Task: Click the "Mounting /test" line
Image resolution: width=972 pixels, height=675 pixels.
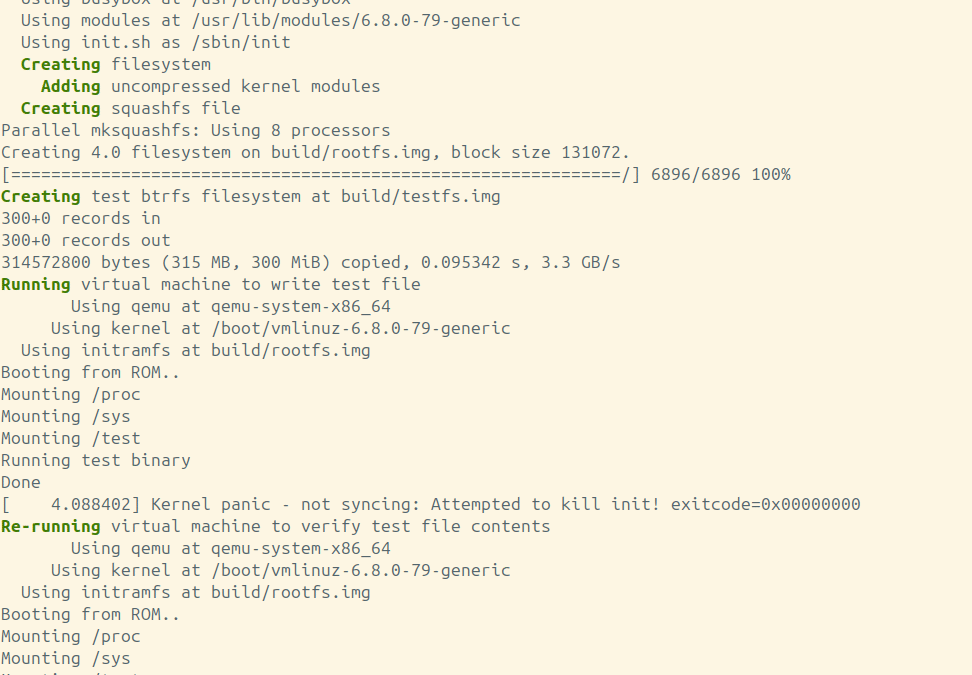Action: point(70,438)
